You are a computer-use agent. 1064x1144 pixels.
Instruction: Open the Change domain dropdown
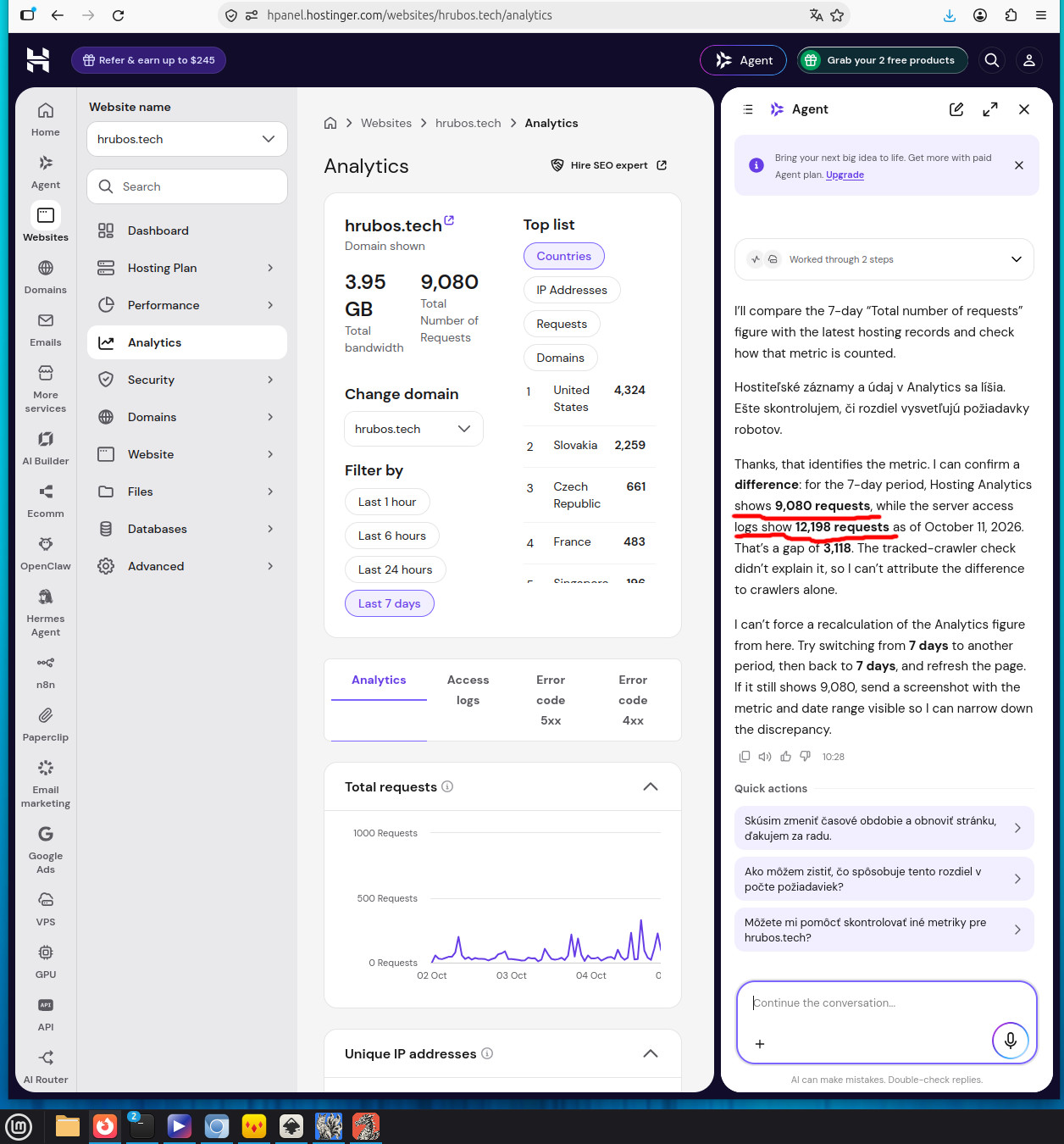[x=413, y=429]
